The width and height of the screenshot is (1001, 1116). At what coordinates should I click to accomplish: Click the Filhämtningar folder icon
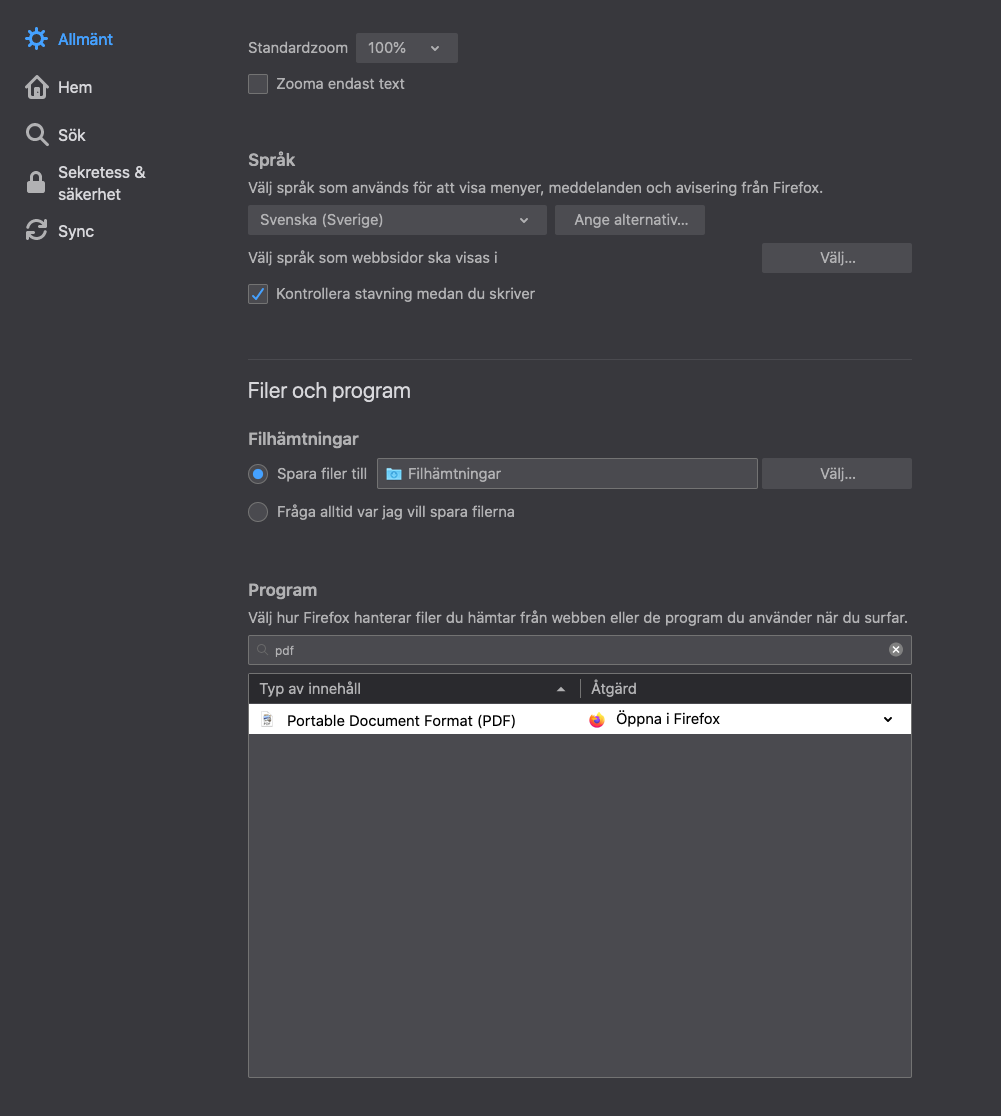[394, 474]
